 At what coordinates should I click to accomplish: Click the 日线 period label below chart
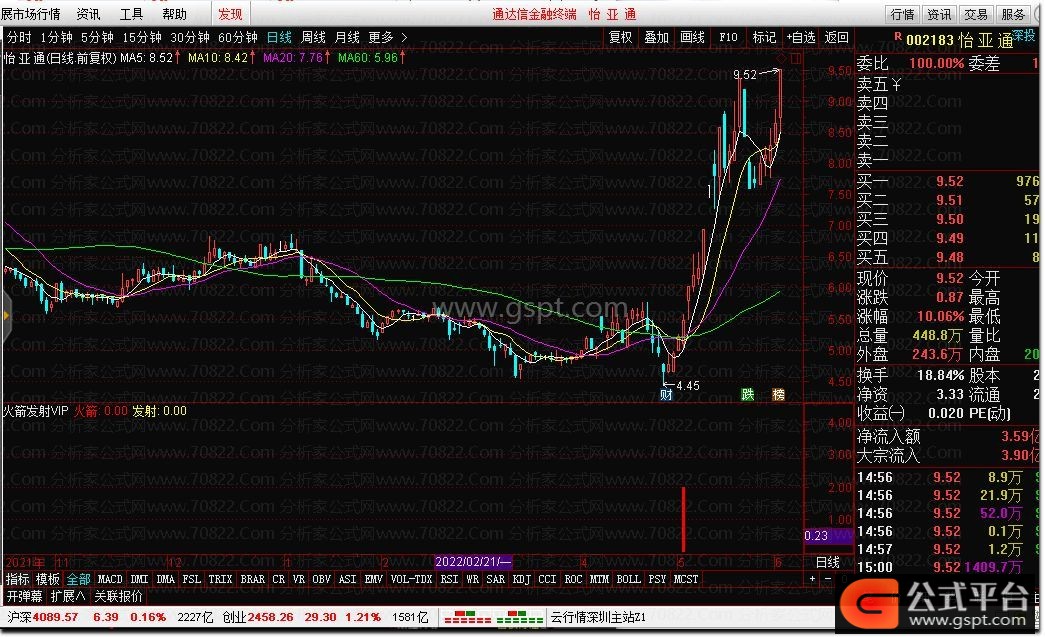pyautogui.click(x=828, y=562)
